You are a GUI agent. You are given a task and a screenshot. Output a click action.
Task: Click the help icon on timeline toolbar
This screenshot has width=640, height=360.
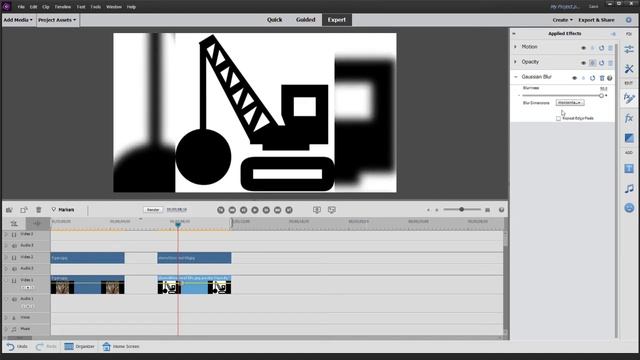coord(501,210)
